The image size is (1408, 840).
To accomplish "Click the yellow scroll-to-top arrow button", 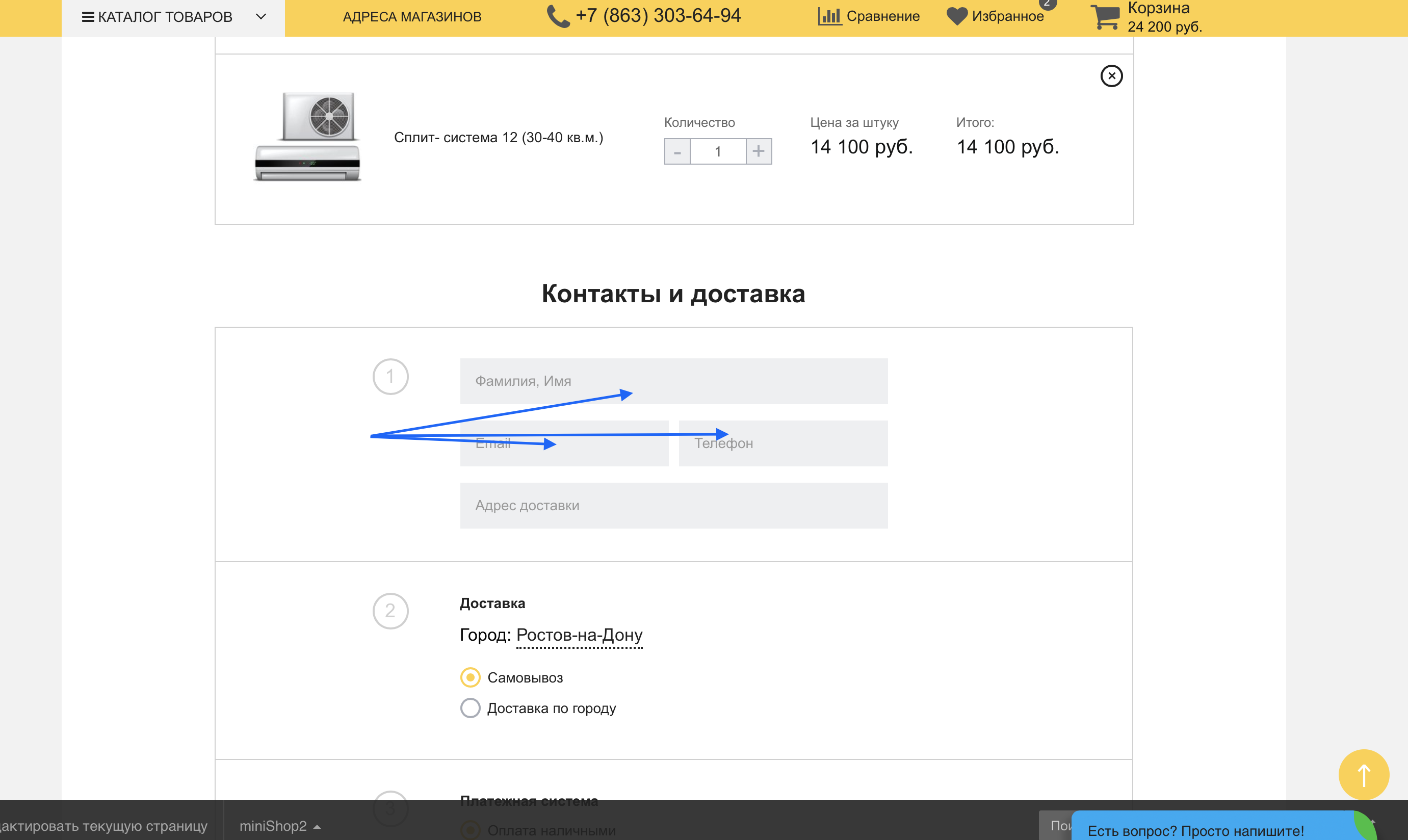I will (x=1363, y=774).
